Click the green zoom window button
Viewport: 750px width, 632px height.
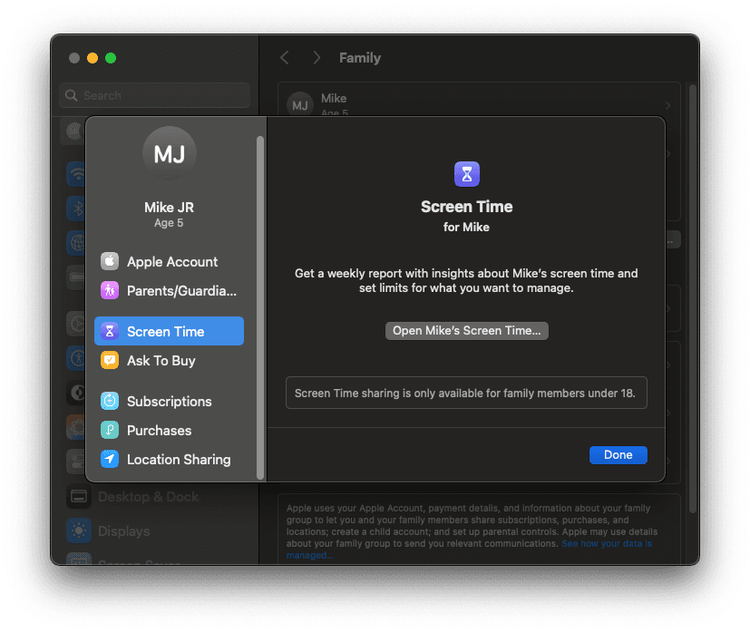click(110, 58)
